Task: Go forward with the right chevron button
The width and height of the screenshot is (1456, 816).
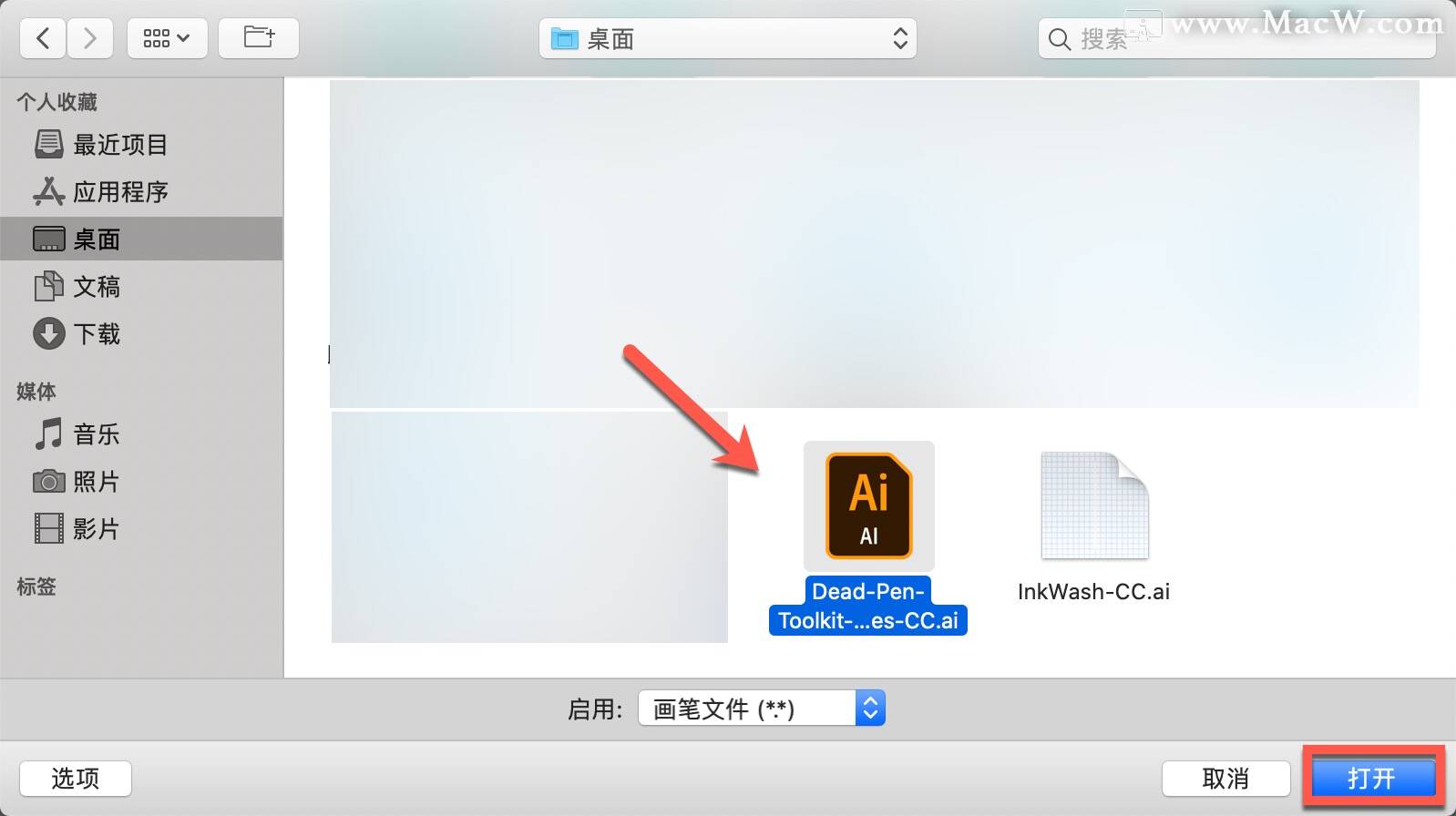Action: coord(89,38)
